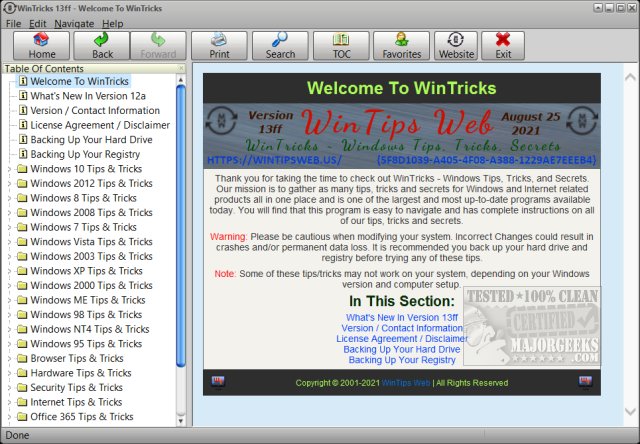Click the page icon beside Version / Contact Information
This screenshot has height=444, width=640.
pos(23,110)
